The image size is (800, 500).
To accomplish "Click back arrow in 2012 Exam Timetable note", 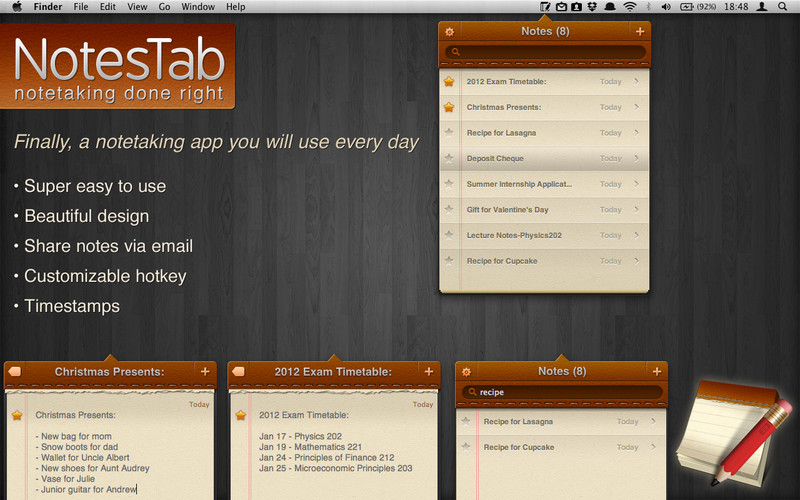I will (x=238, y=372).
